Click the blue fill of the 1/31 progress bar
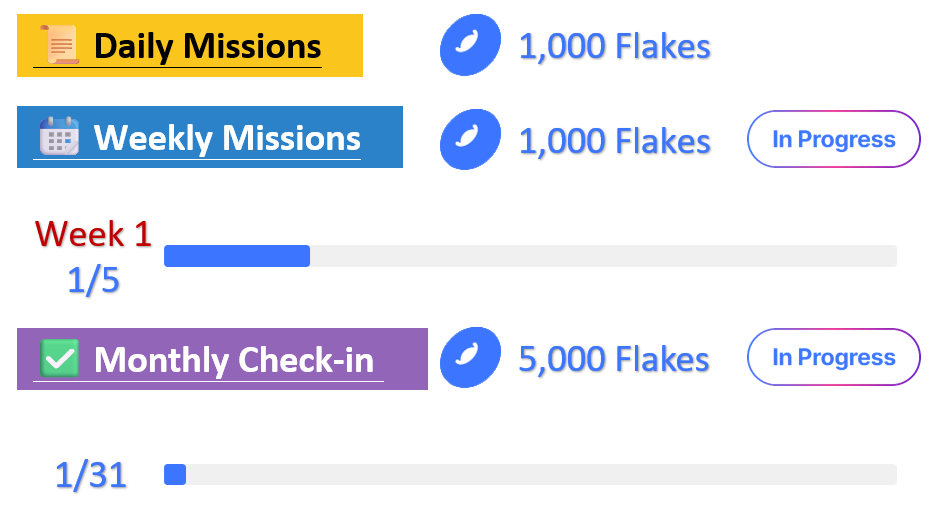Viewport: 930px width, 530px height. 175,474
